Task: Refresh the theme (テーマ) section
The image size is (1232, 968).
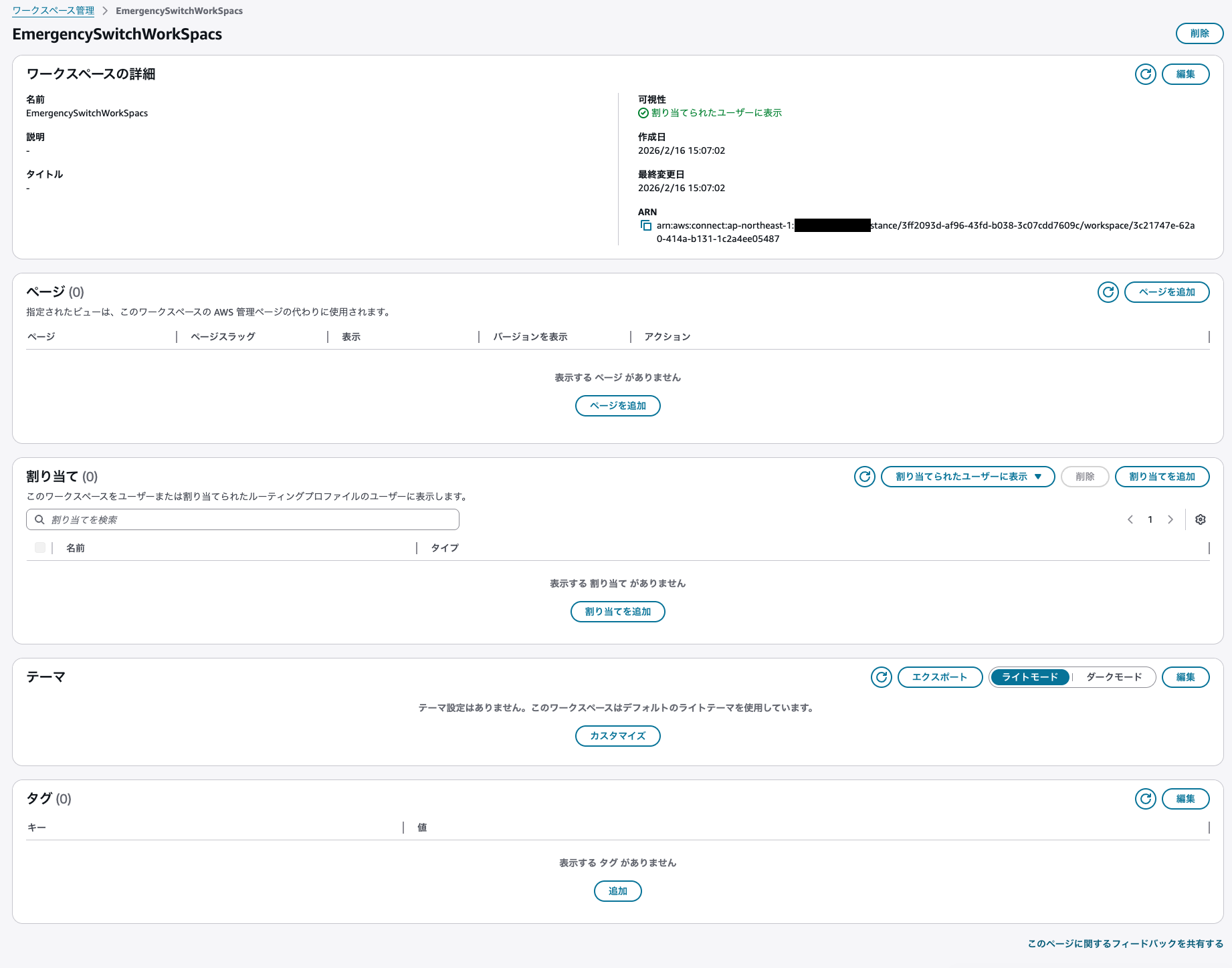Action: pyautogui.click(x=881, y=677)
